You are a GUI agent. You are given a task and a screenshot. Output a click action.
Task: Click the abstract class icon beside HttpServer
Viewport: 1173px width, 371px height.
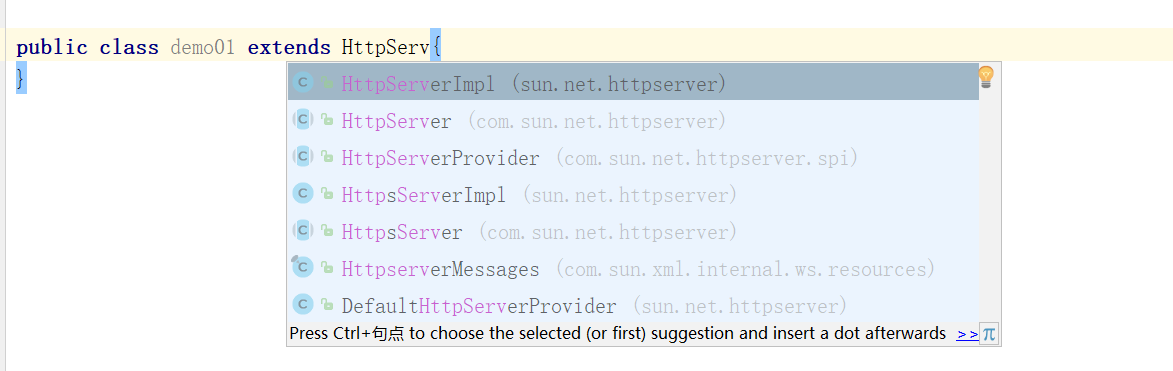302,120
